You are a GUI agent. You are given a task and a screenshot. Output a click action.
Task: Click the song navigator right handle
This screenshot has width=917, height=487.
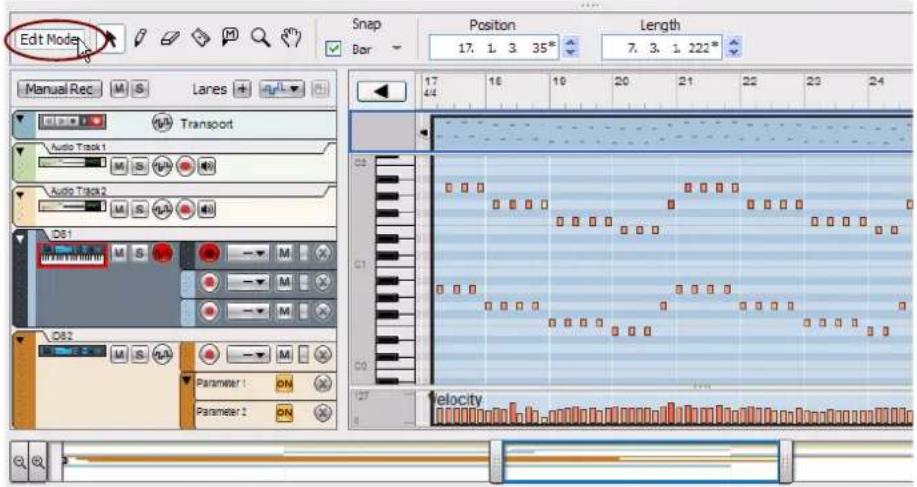point(786,462)
